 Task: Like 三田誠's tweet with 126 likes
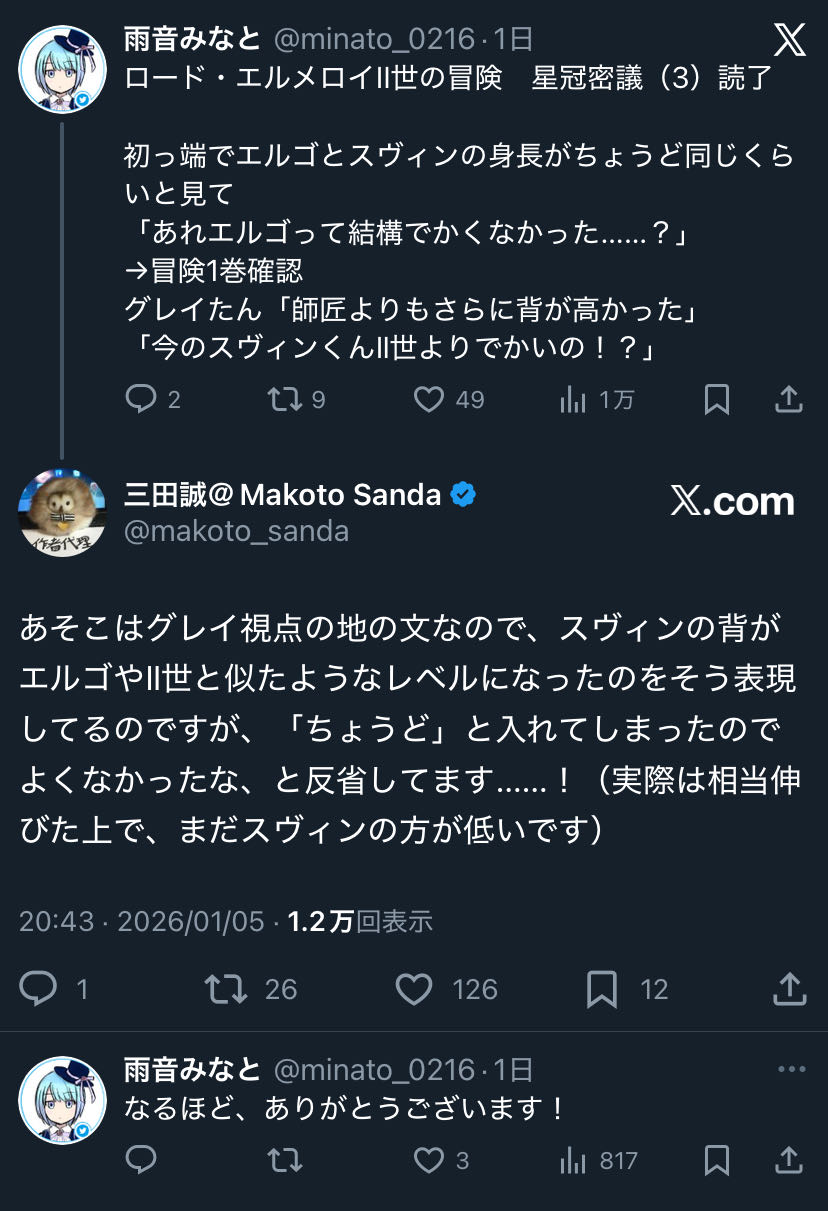pos(413,989)
